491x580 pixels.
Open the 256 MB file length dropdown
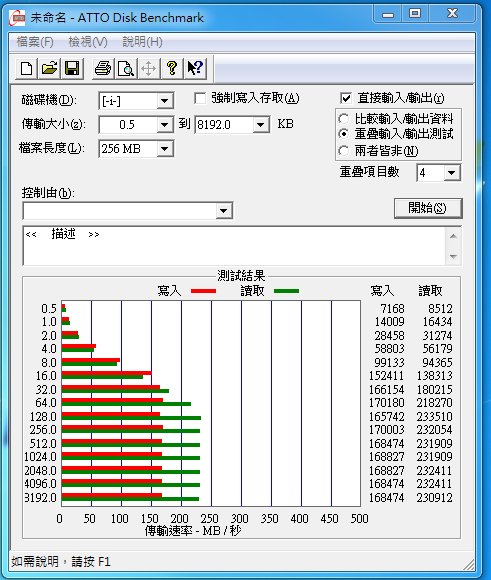point(164,149)
